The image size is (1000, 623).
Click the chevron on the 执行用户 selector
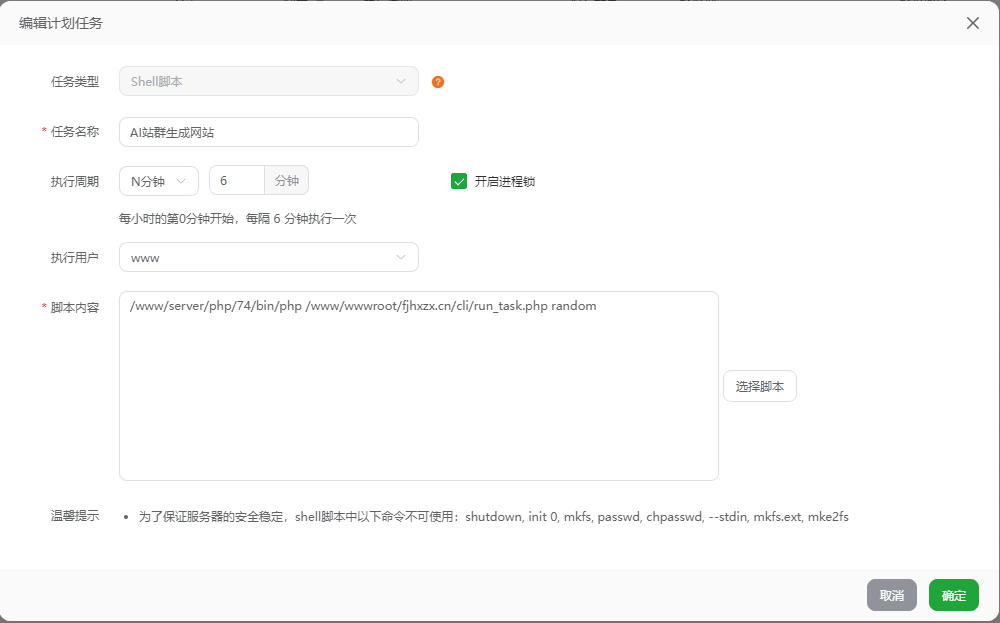point(400,257)
